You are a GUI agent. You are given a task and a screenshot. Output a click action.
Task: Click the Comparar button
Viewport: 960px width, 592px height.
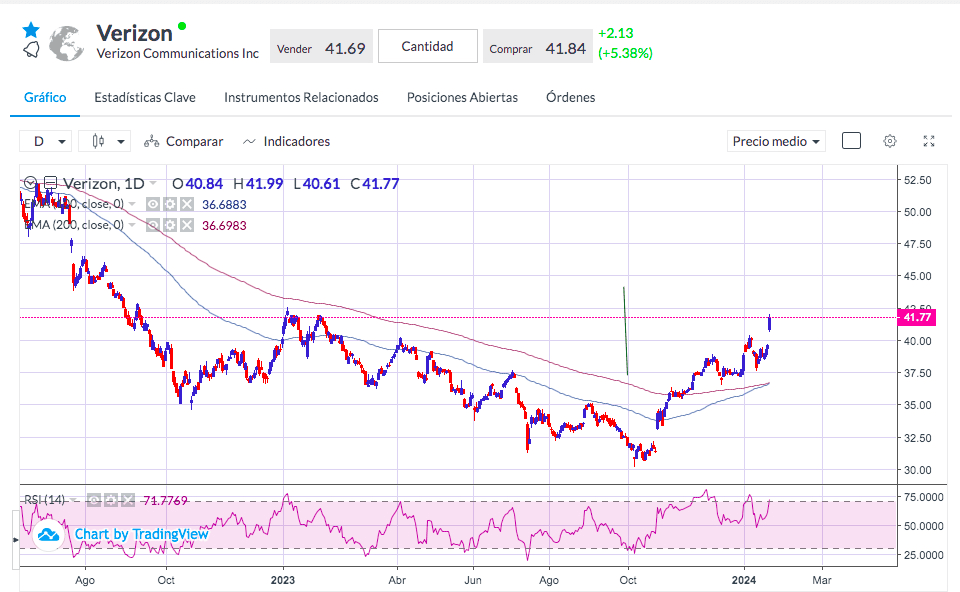tap(184, 141)
